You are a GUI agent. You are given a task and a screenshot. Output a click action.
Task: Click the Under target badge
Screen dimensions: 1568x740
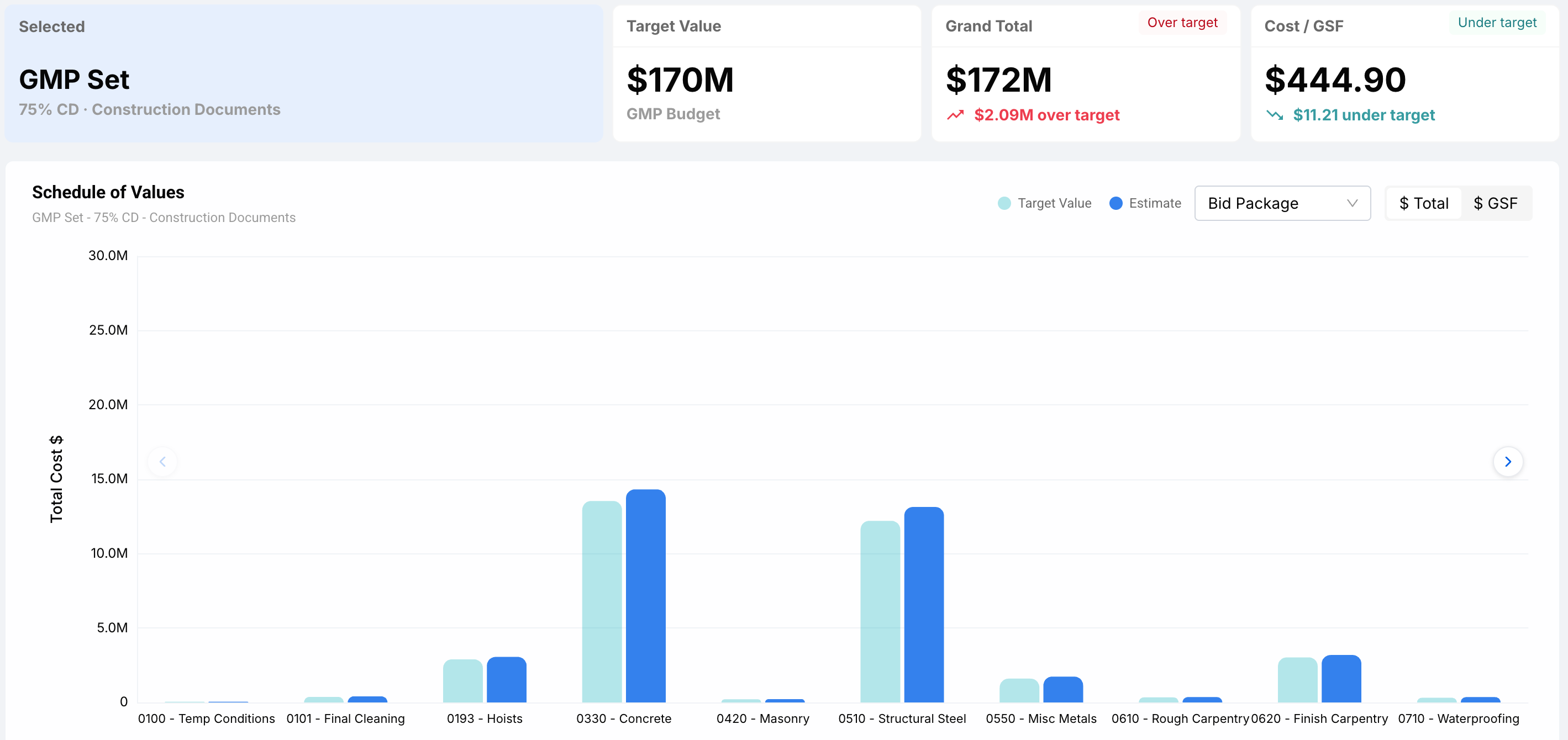point(1496,23)
